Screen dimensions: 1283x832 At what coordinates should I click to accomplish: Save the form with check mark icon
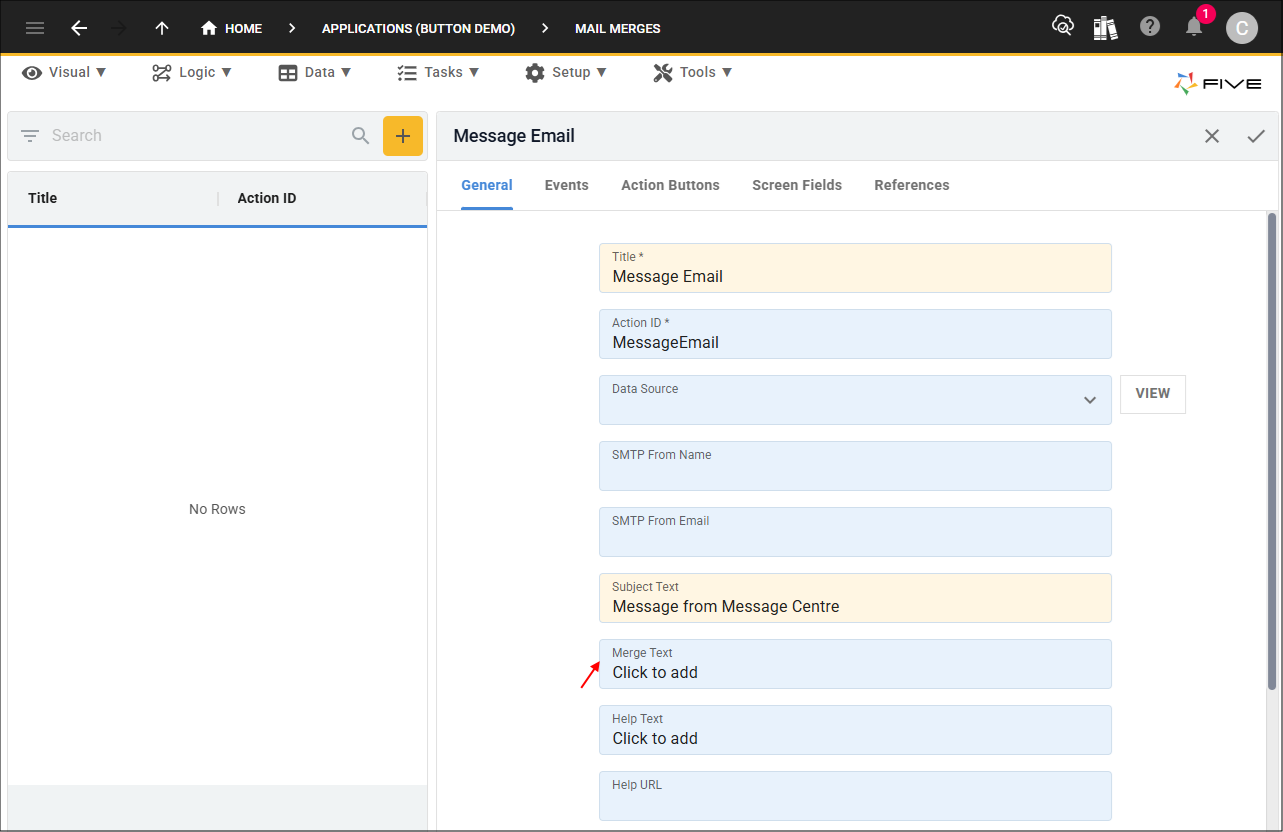[1256, 136]
